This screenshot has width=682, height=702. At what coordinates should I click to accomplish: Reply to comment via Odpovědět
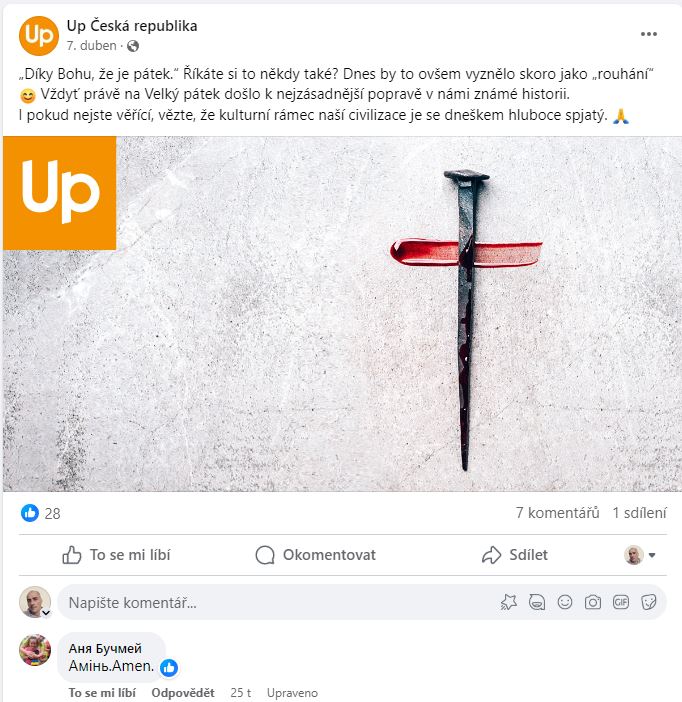183,692
